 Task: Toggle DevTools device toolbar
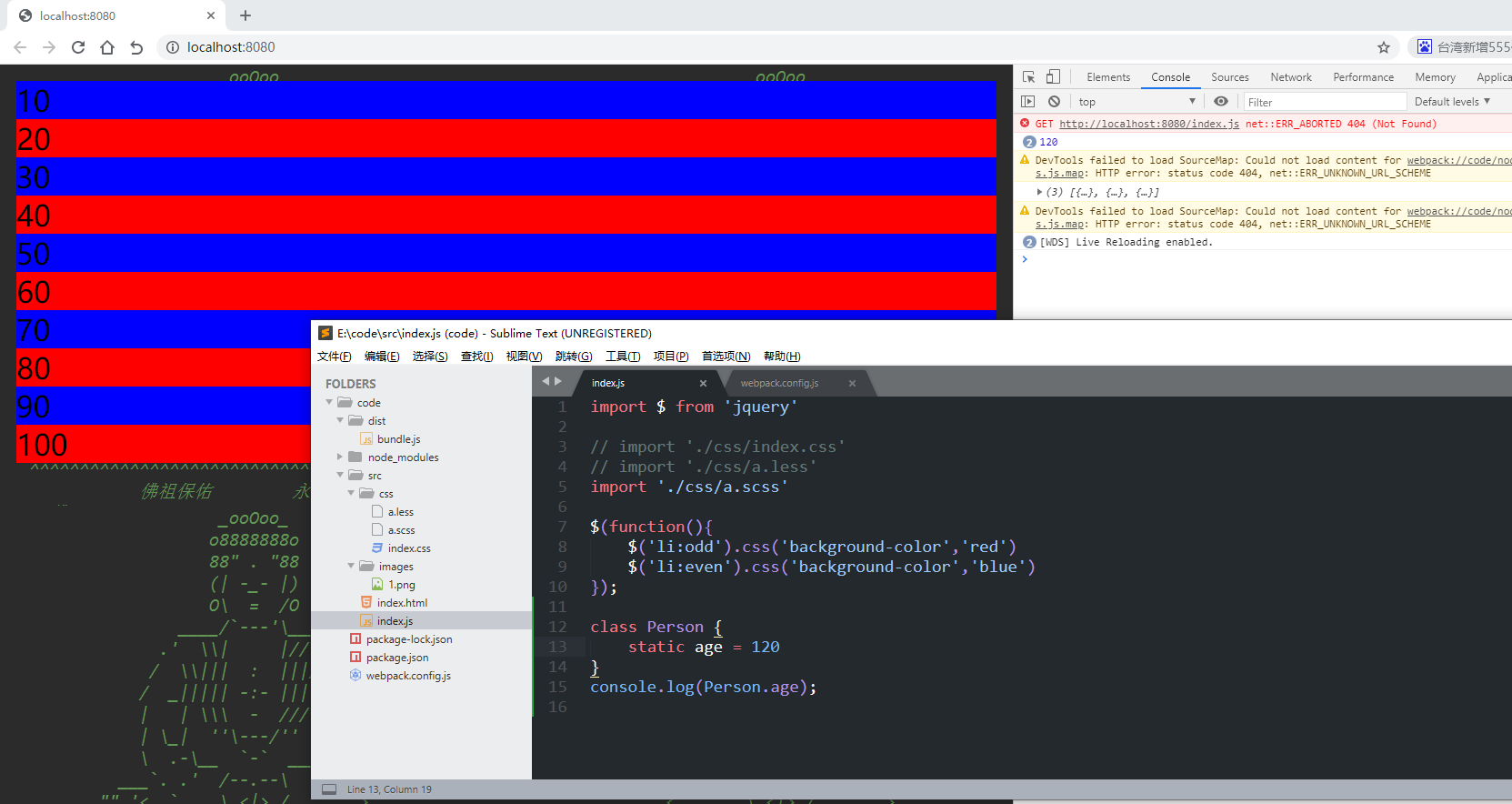[x=1053, y=77]
